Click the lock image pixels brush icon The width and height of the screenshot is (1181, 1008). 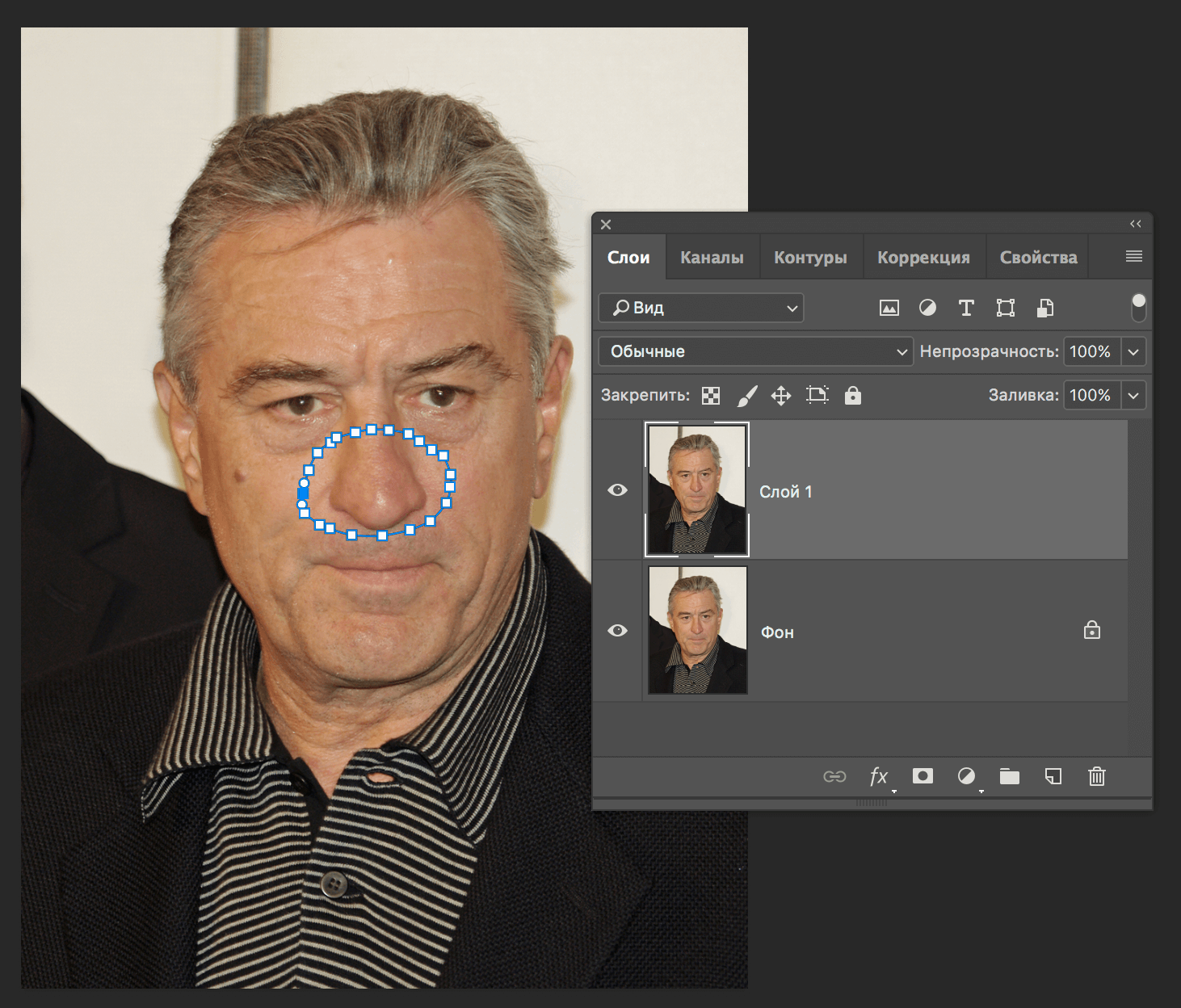click(x=747, y=396)
